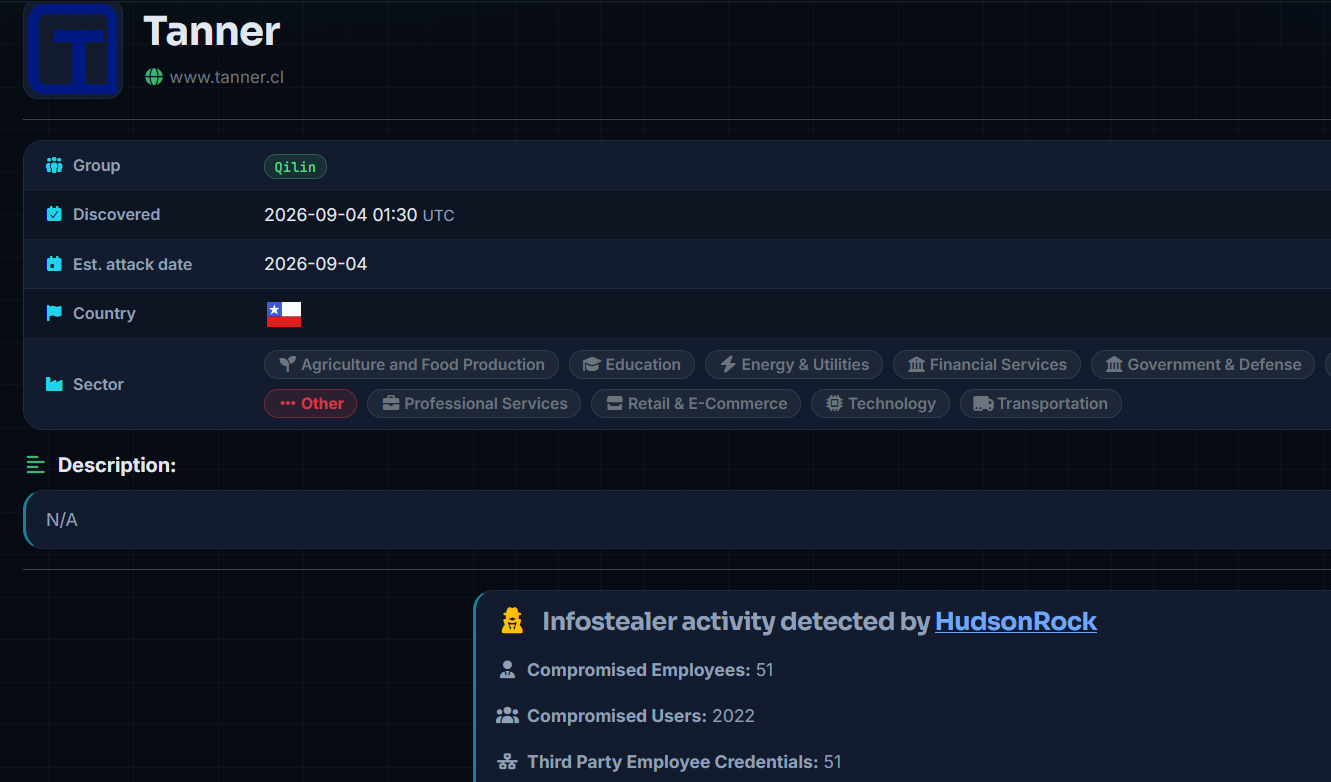This screenshot has height=782, width=1331.
Task: Click the Sector industry icon
Action: coord(54,384)
